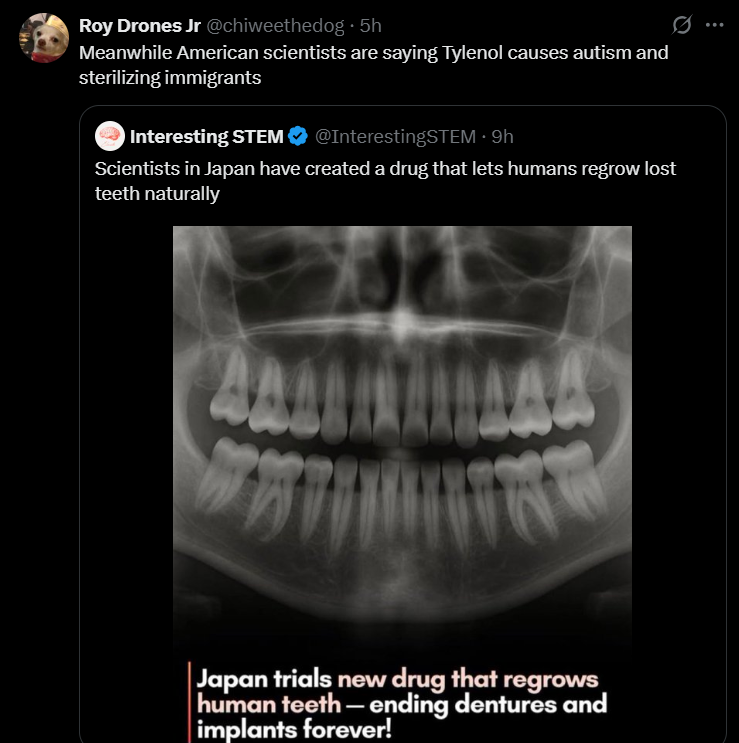Open the three-dot more options menu
Screen dimensions: 739x743
tap(714, 25)
